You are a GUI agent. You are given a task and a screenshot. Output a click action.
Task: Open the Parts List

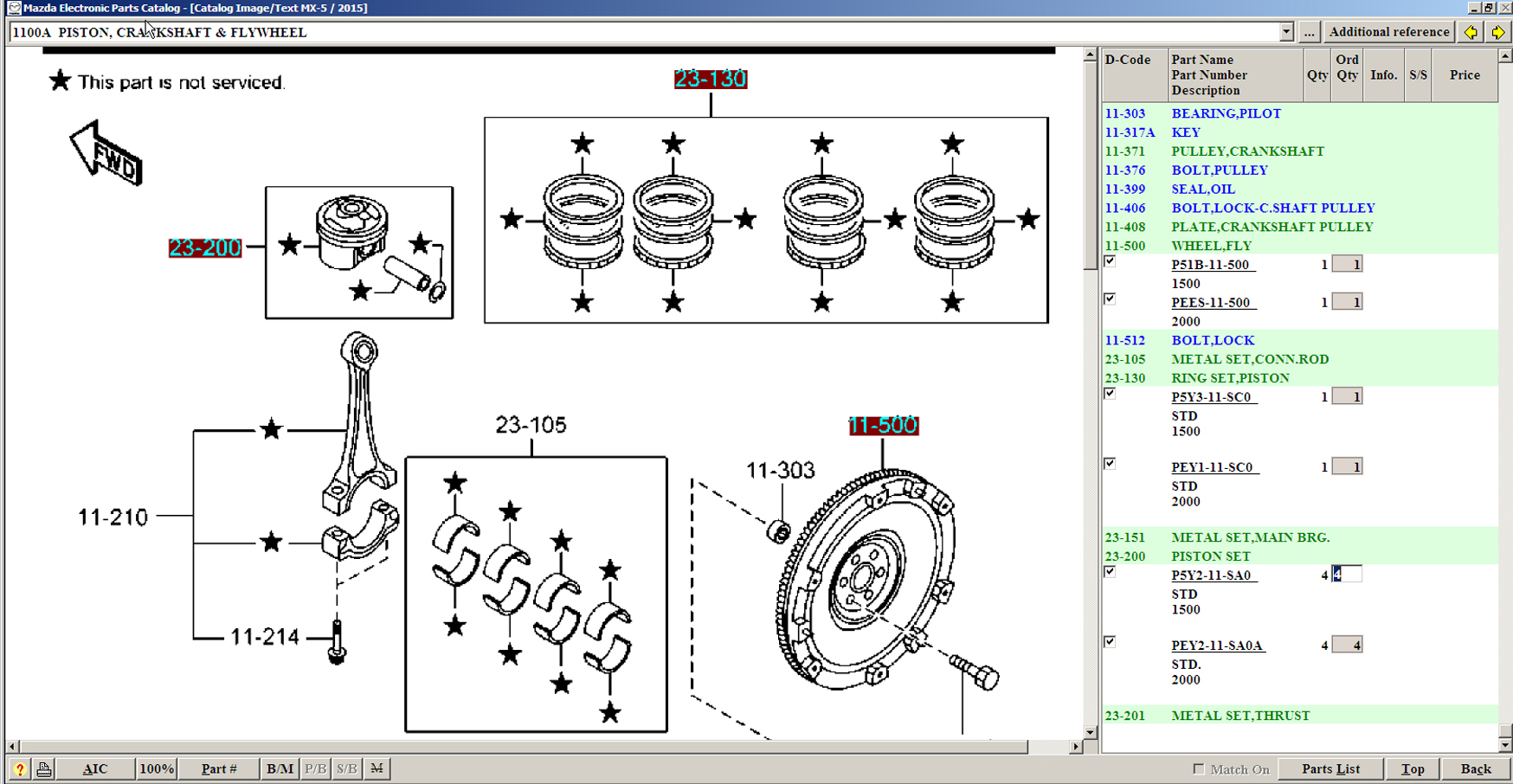click(1330, 768)
